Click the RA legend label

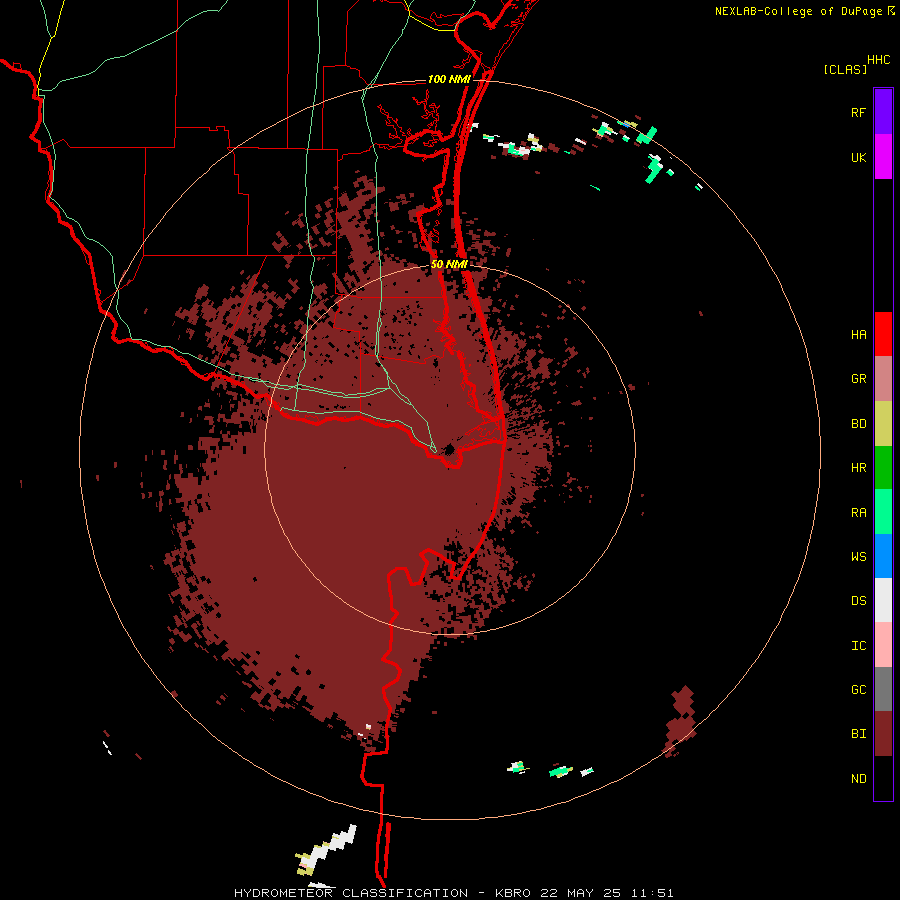click(858, 513)
